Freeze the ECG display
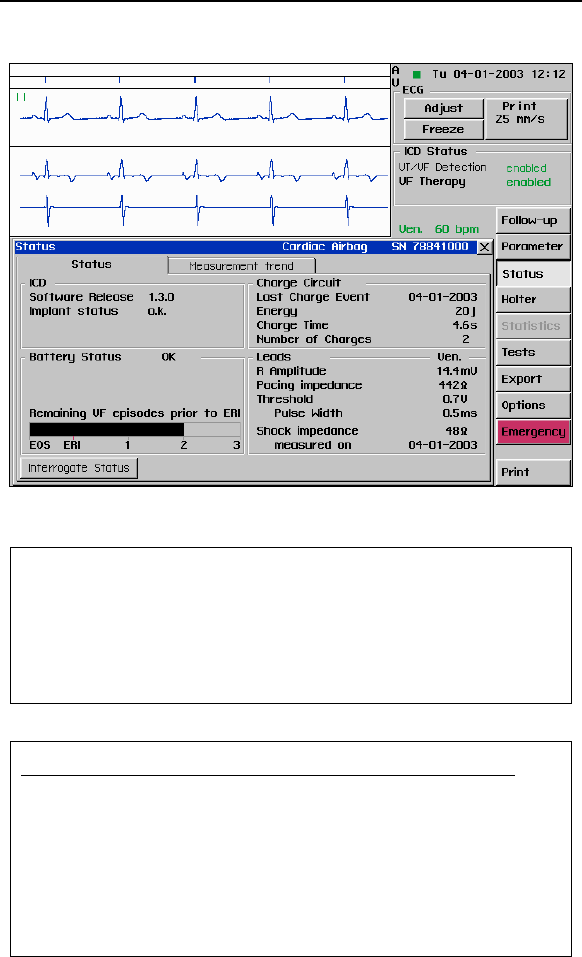 444,129
